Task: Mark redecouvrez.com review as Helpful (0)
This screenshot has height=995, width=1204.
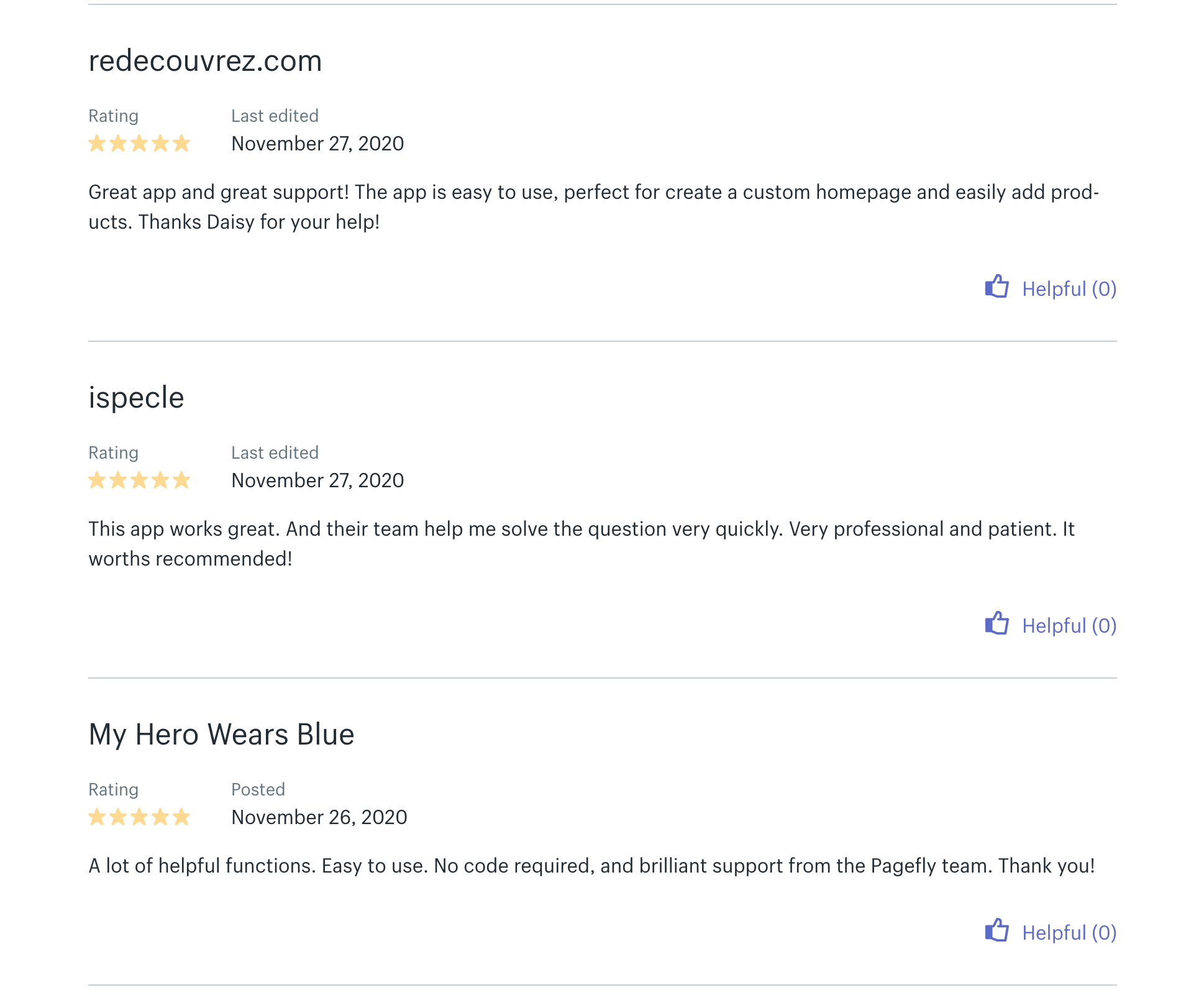Action: click(x=1051, y=288)
